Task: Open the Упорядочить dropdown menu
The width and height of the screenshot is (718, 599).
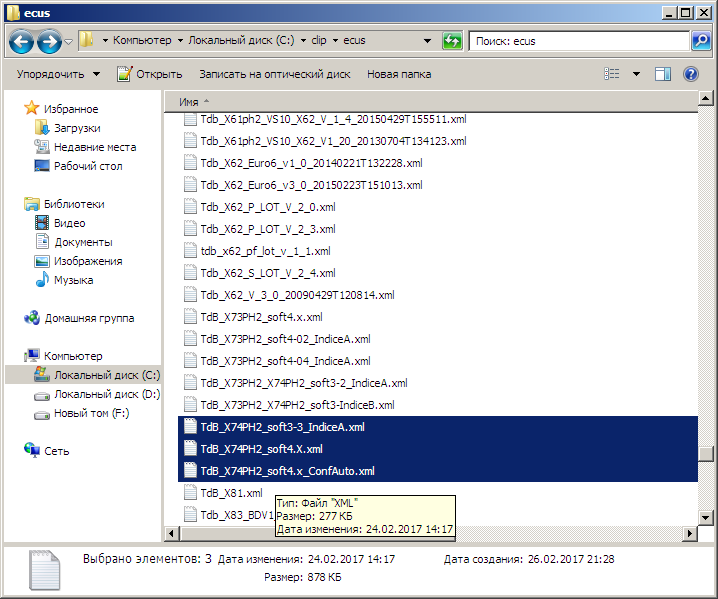Action: click(x=58, y=74)
